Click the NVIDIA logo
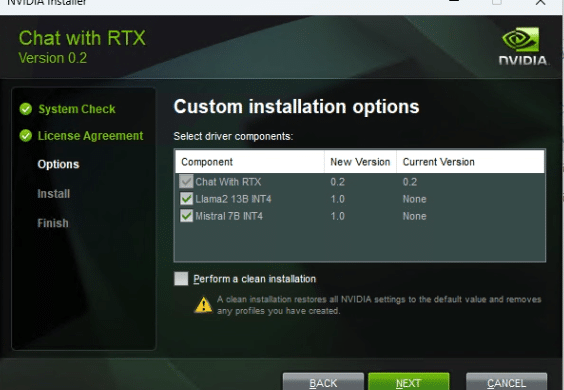This screenshot has width=564, height=390. [x=524, y=47]
